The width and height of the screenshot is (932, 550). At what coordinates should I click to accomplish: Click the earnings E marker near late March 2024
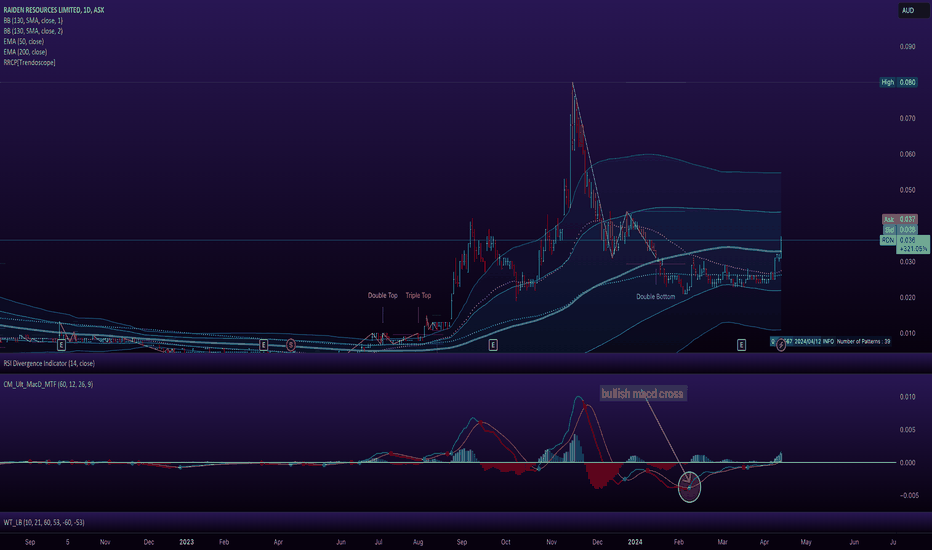[741, 345]
